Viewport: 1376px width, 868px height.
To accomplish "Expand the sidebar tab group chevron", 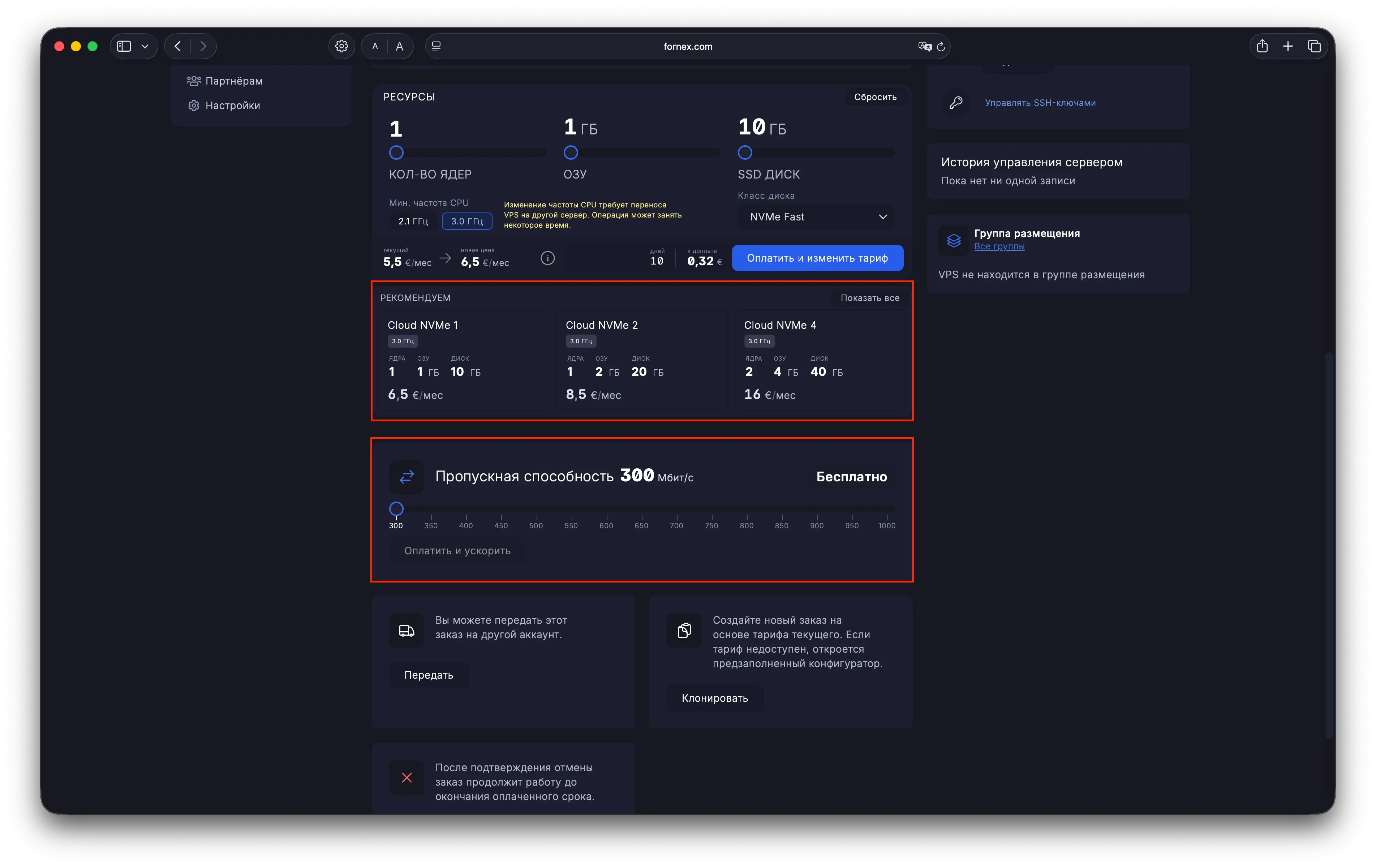I will coord(145,46).
